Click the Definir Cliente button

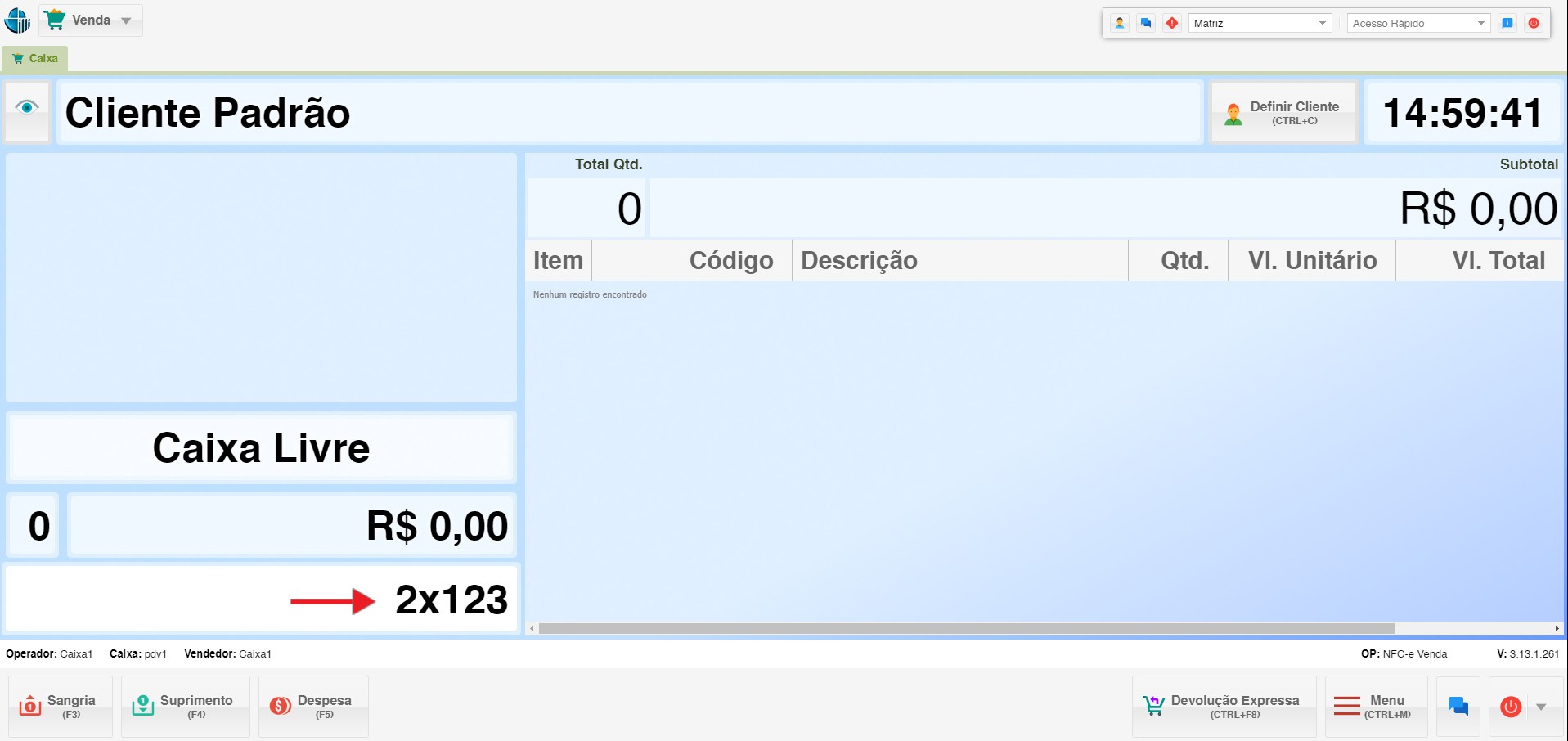point(1283,113)
